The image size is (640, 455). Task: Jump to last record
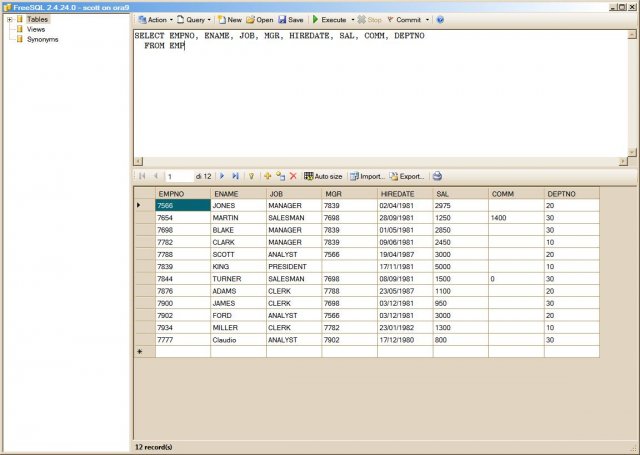click(235, 175)
